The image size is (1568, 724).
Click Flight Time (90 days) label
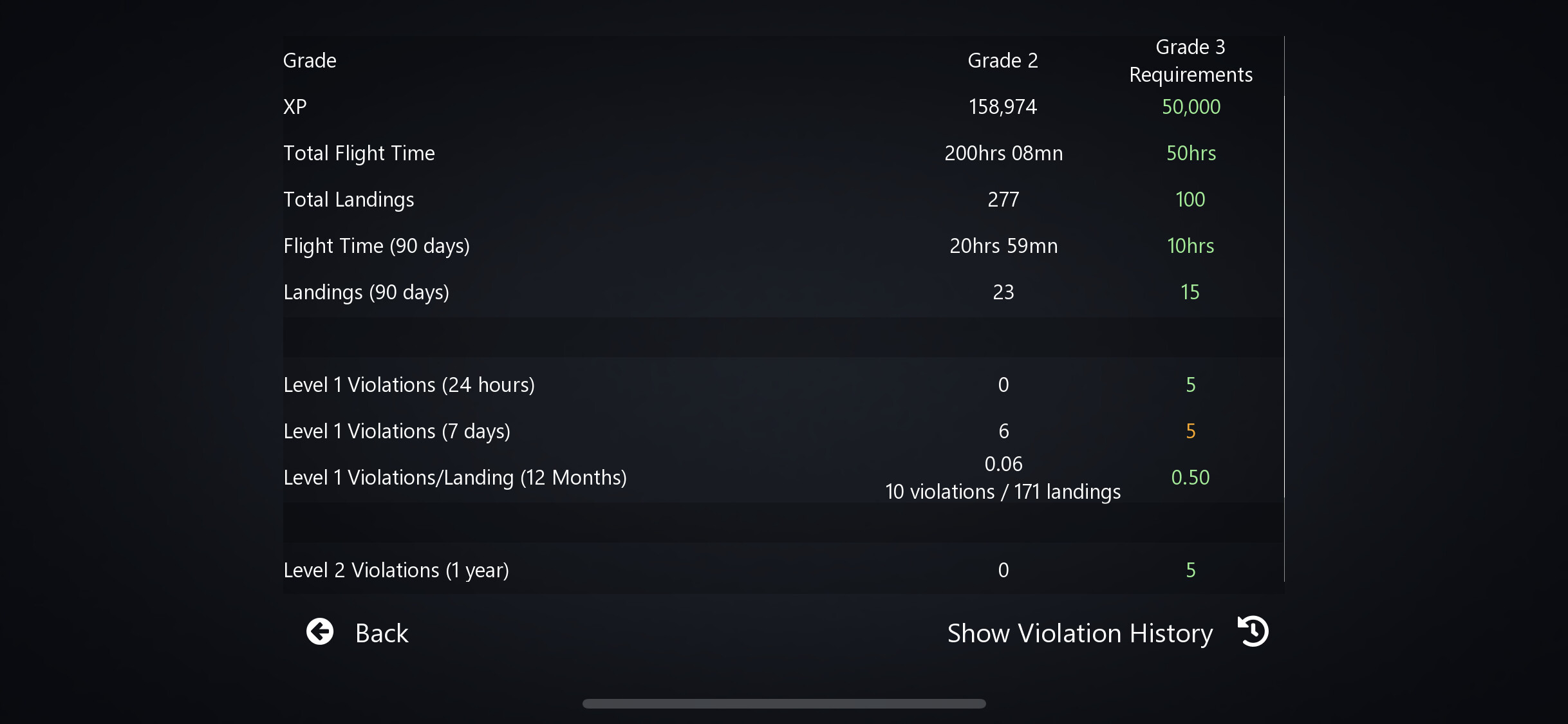(x=377, y=246)
